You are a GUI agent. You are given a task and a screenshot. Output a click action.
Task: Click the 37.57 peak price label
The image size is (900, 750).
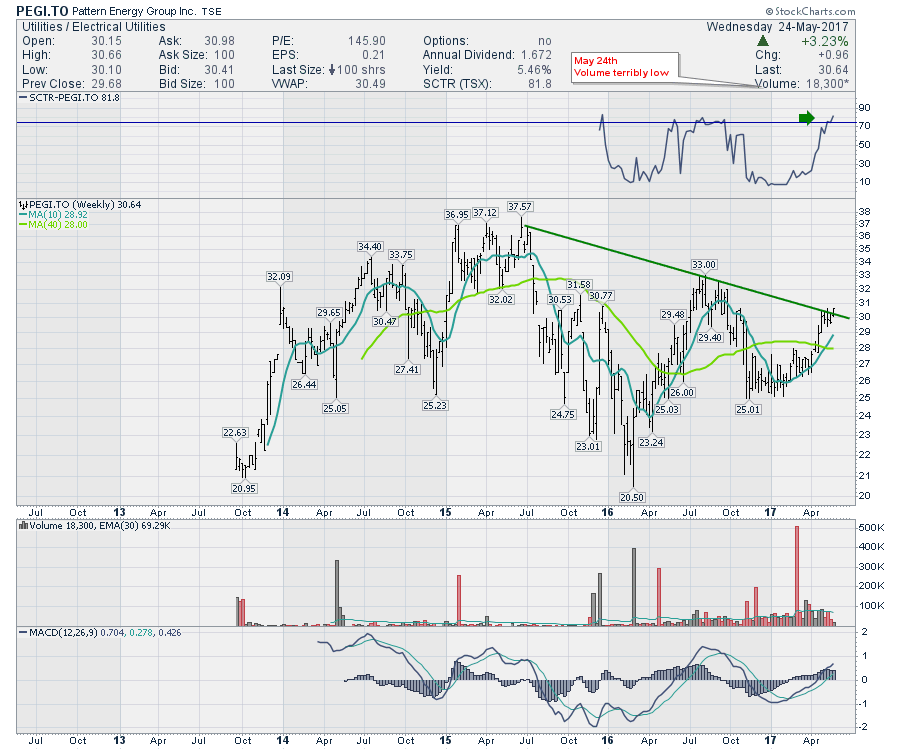point(520,207)
